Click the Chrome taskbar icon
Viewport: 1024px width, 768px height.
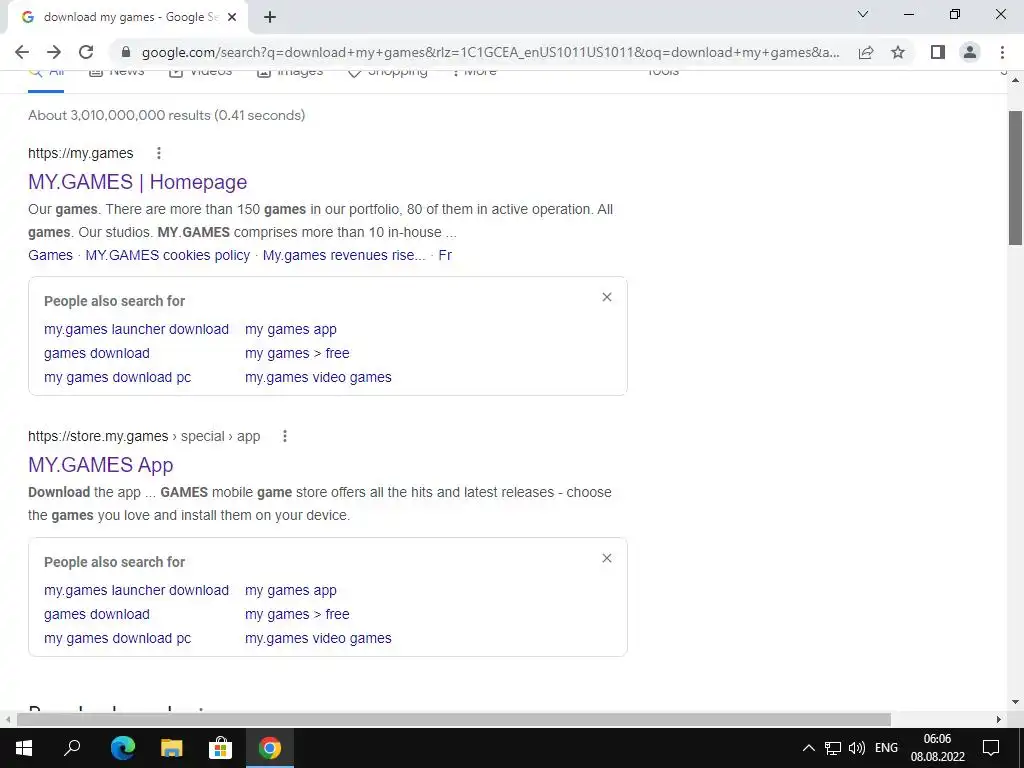pyautogui.click(x=270, y=748)
